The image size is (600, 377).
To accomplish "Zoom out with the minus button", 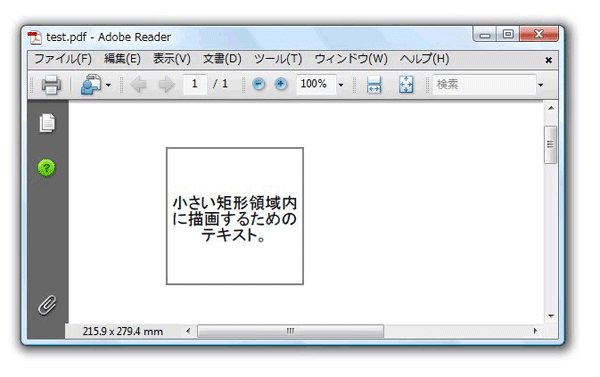I will (259, 84).
